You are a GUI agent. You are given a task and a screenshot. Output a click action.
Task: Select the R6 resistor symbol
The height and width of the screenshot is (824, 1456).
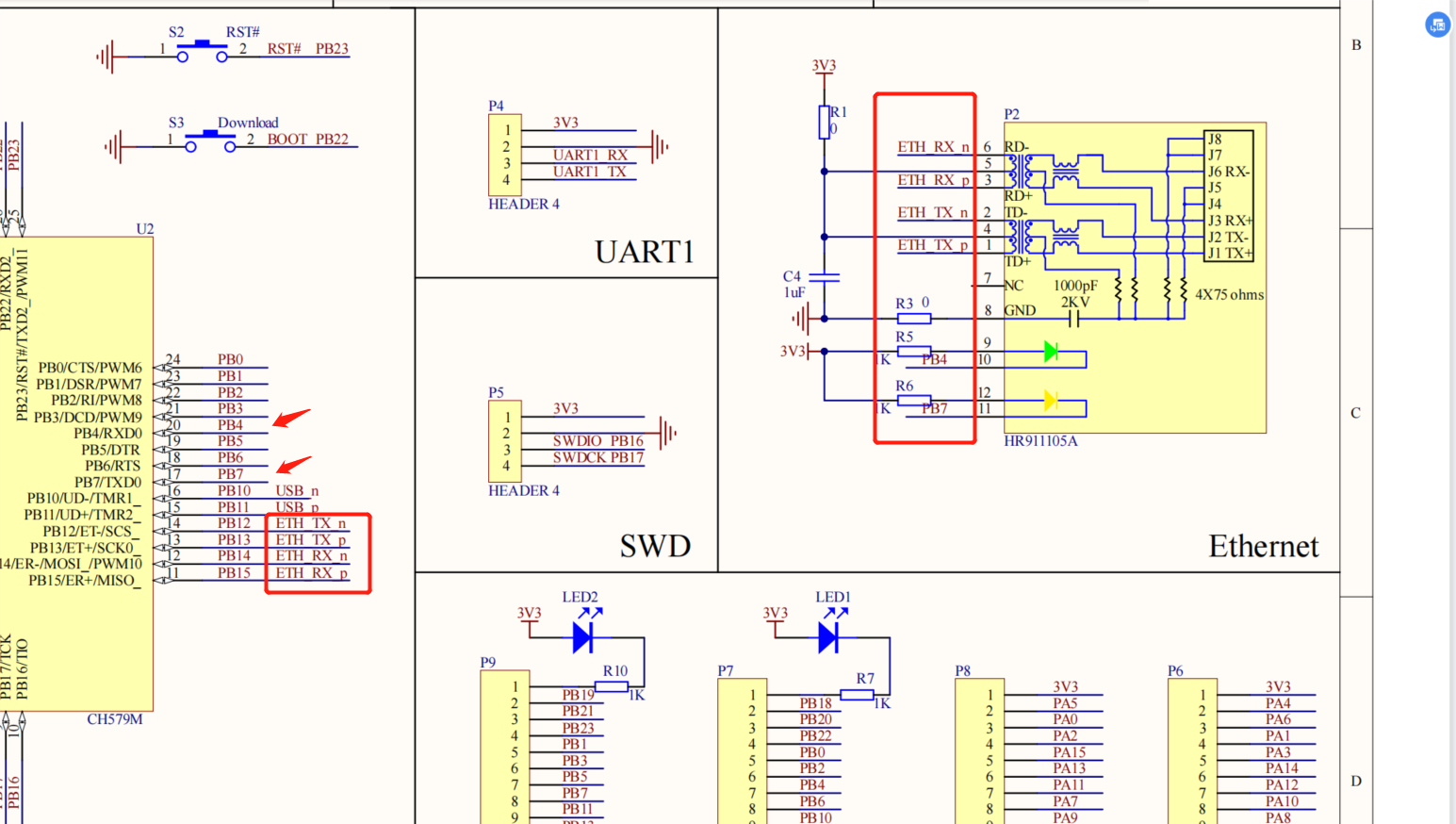914,400
